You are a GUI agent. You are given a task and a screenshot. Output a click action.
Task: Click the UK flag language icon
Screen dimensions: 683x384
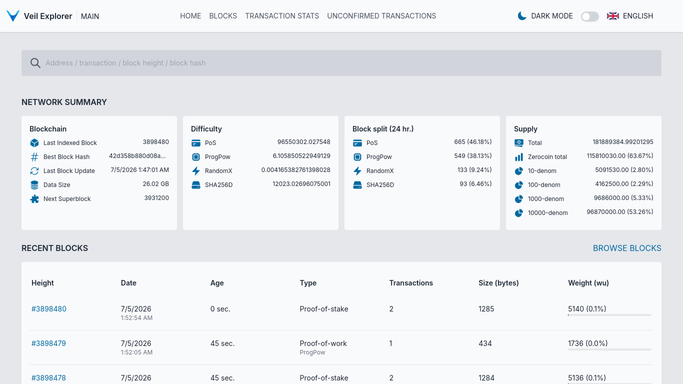[x=613, y=16]
